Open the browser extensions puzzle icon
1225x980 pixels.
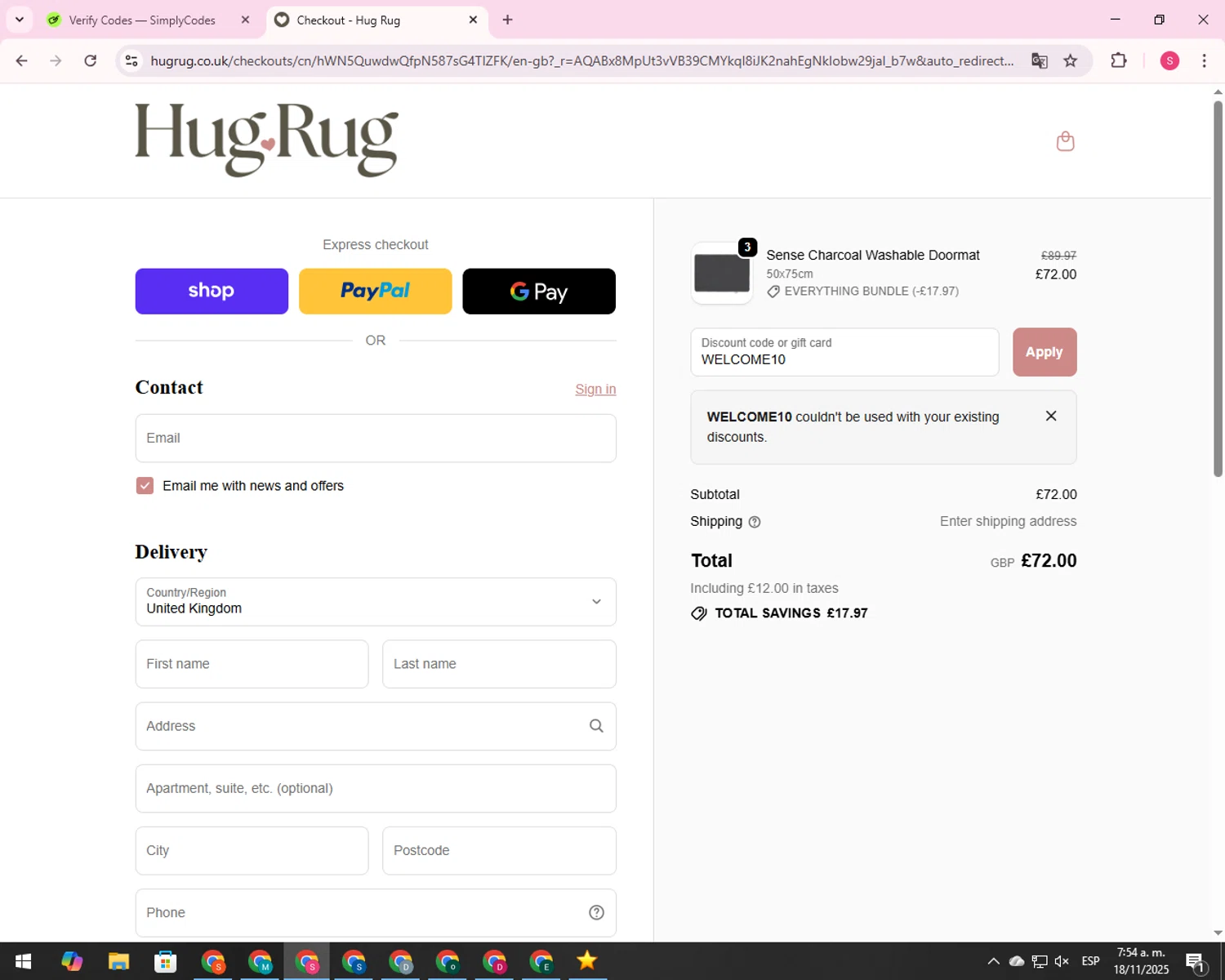click(1119, 60)
